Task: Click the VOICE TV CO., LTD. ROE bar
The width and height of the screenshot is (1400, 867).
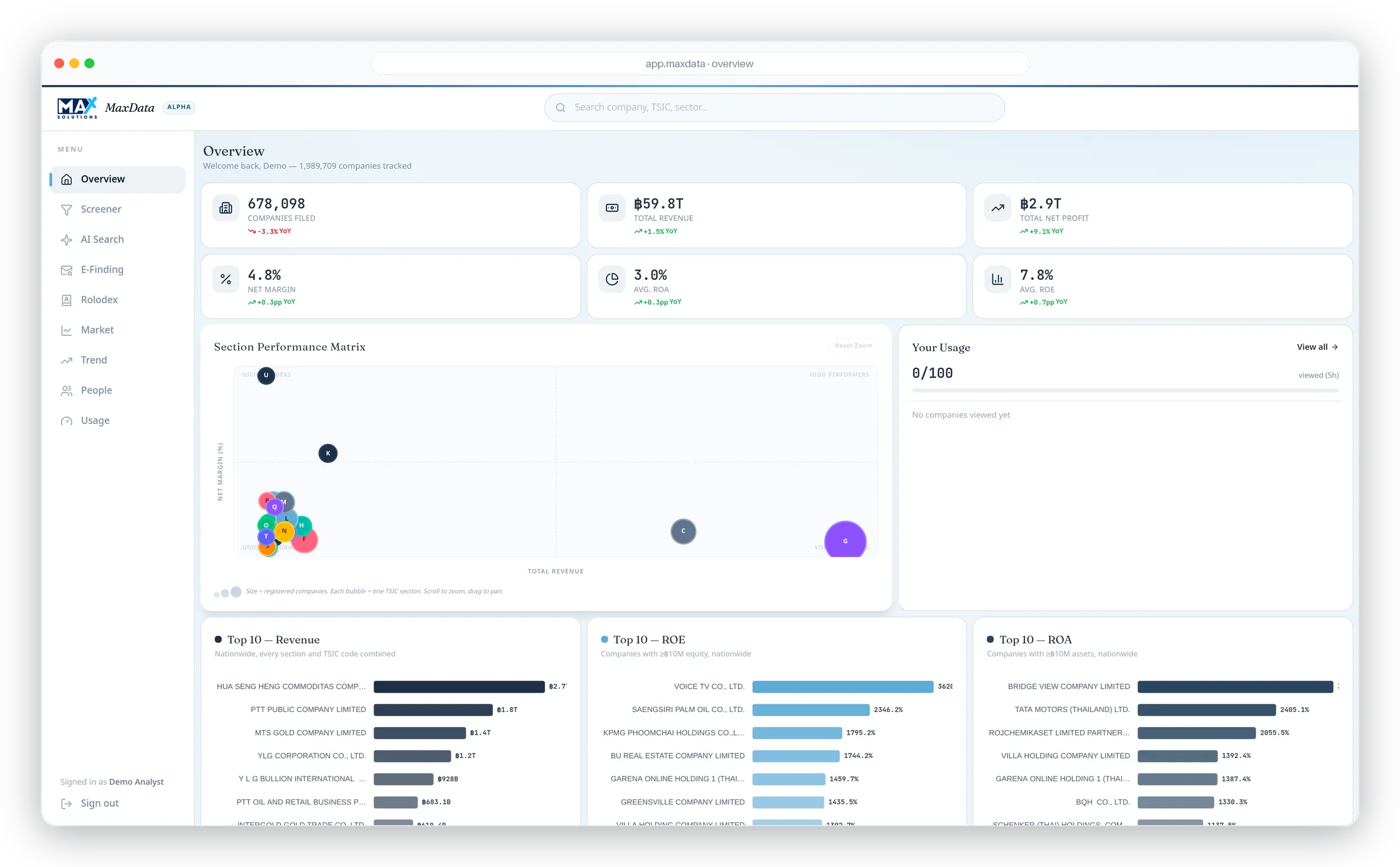Action: pyautogui.click(x=843, y=687)
